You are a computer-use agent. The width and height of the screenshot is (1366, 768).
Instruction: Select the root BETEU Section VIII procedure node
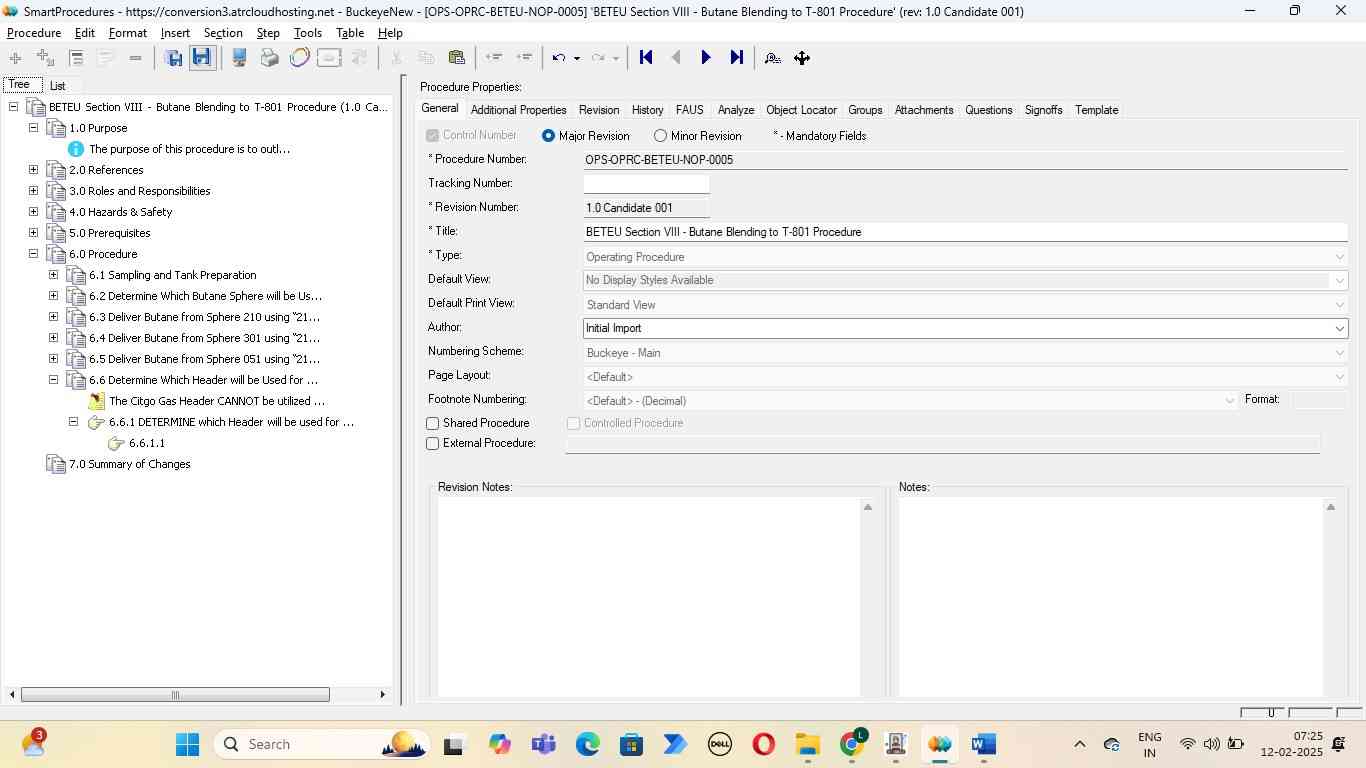(x=218, y=107)
